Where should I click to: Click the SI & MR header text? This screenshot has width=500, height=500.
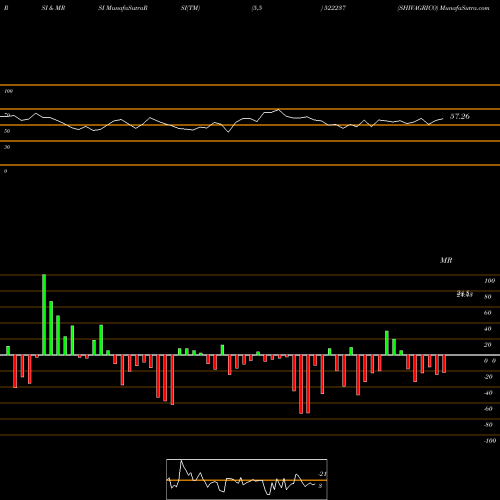[53, 8]
